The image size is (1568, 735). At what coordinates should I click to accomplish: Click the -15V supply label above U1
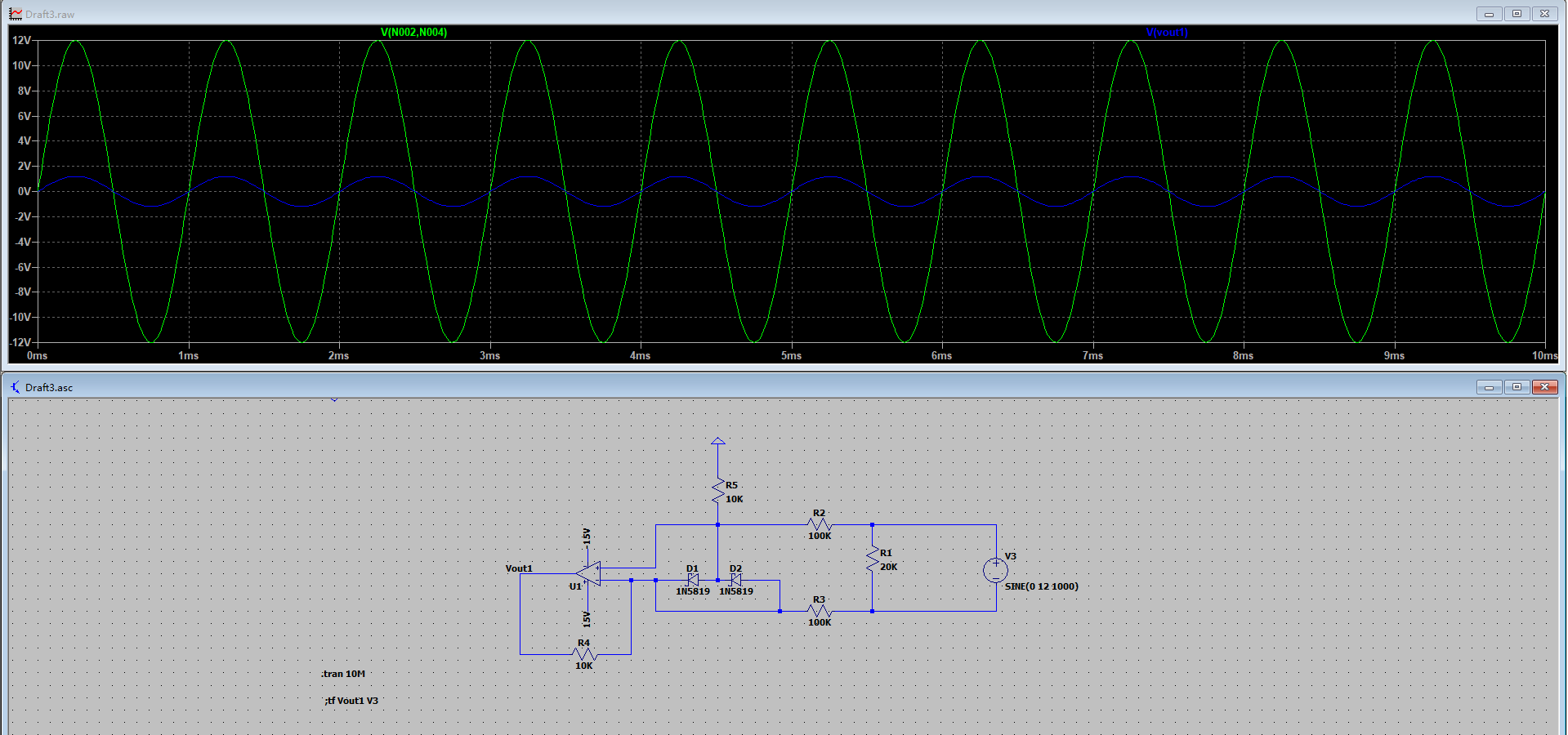(587, 537)
